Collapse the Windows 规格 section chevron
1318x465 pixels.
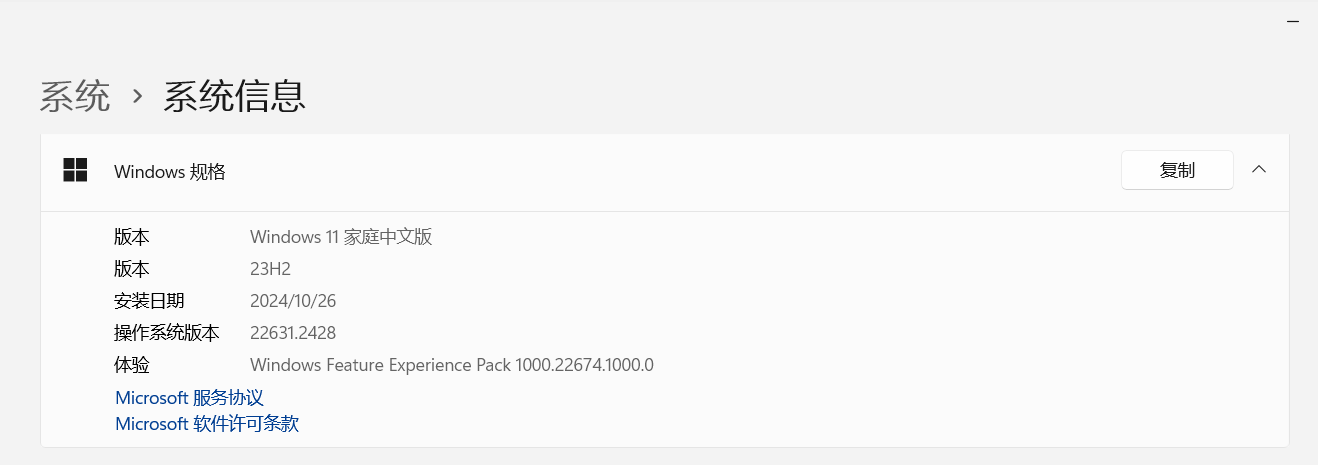click(x=1259, y=170)
